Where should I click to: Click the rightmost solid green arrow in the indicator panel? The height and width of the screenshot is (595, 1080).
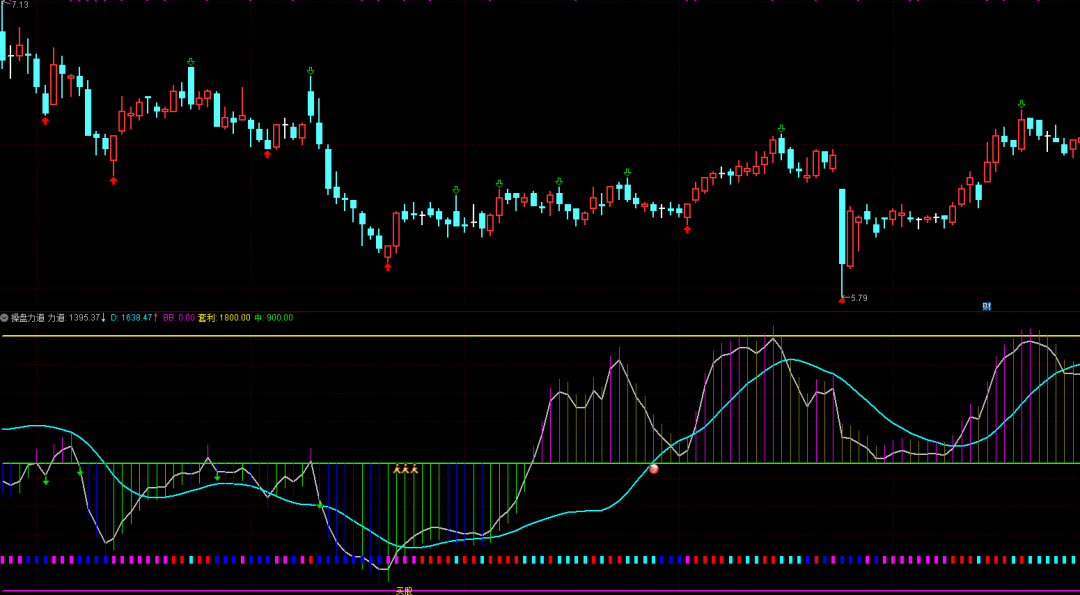320,505
